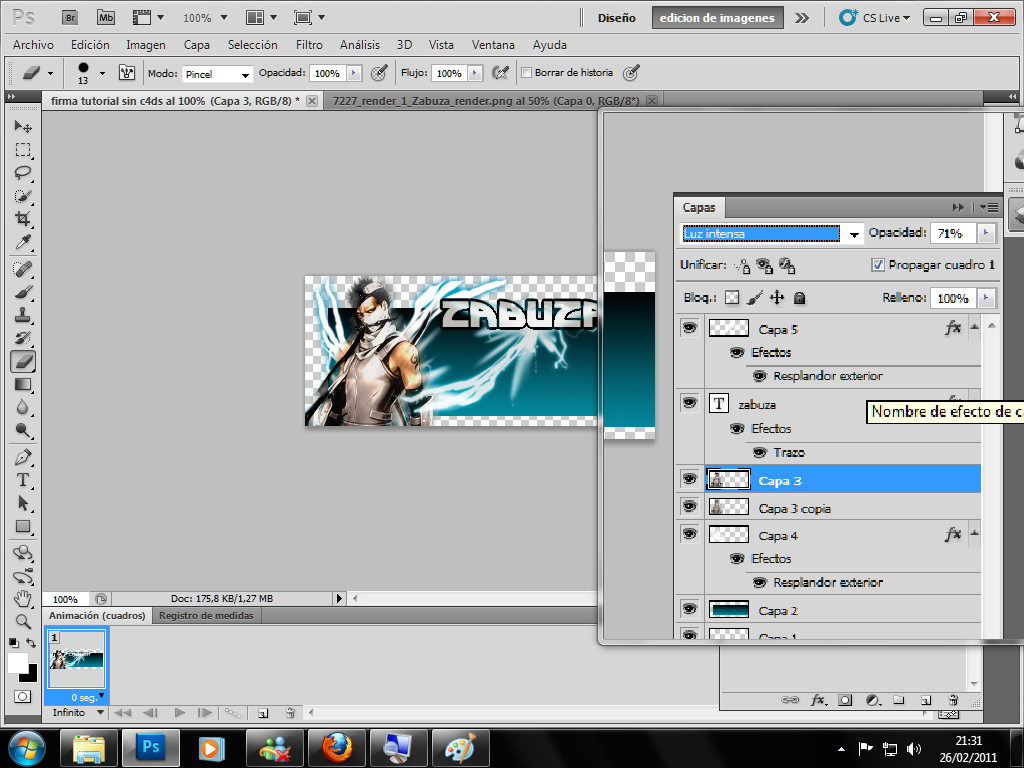Select the Path Selection tool
The image size is (1024, 768).
[23, 503]
